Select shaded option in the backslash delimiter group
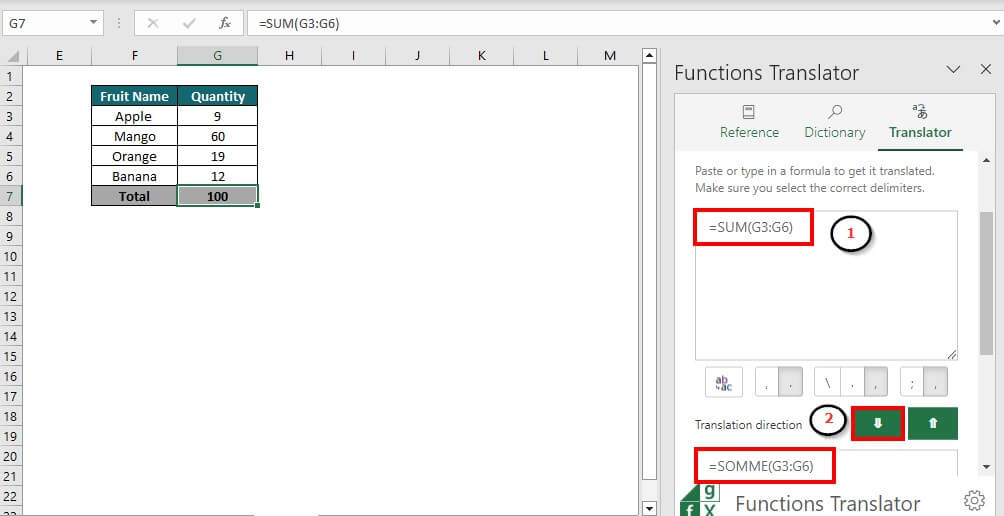Viewport: 1004px width, 516px height. [876, 382]
